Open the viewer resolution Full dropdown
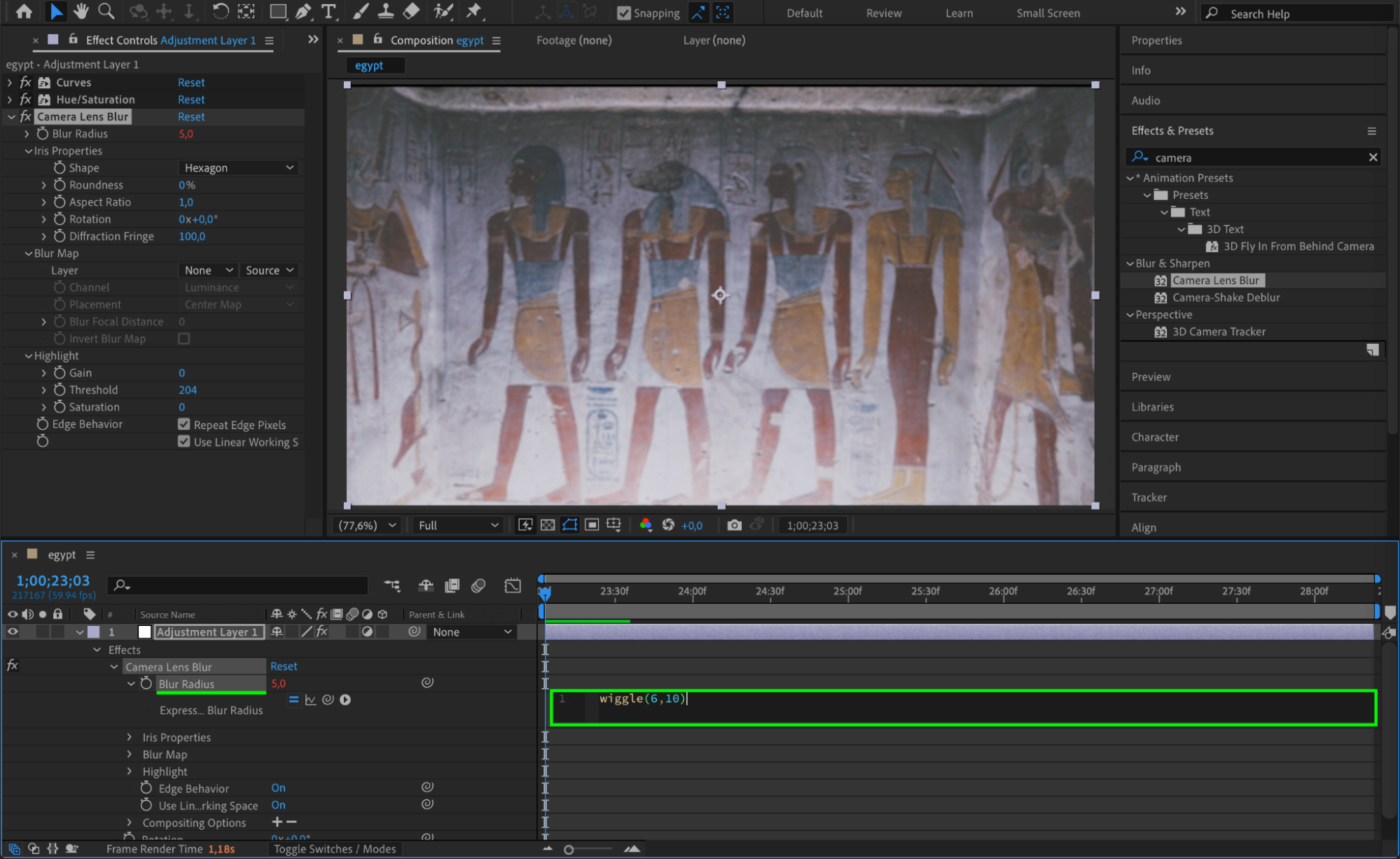The height and width of the screenshot is (859, 1400). (x=458, y=525)
